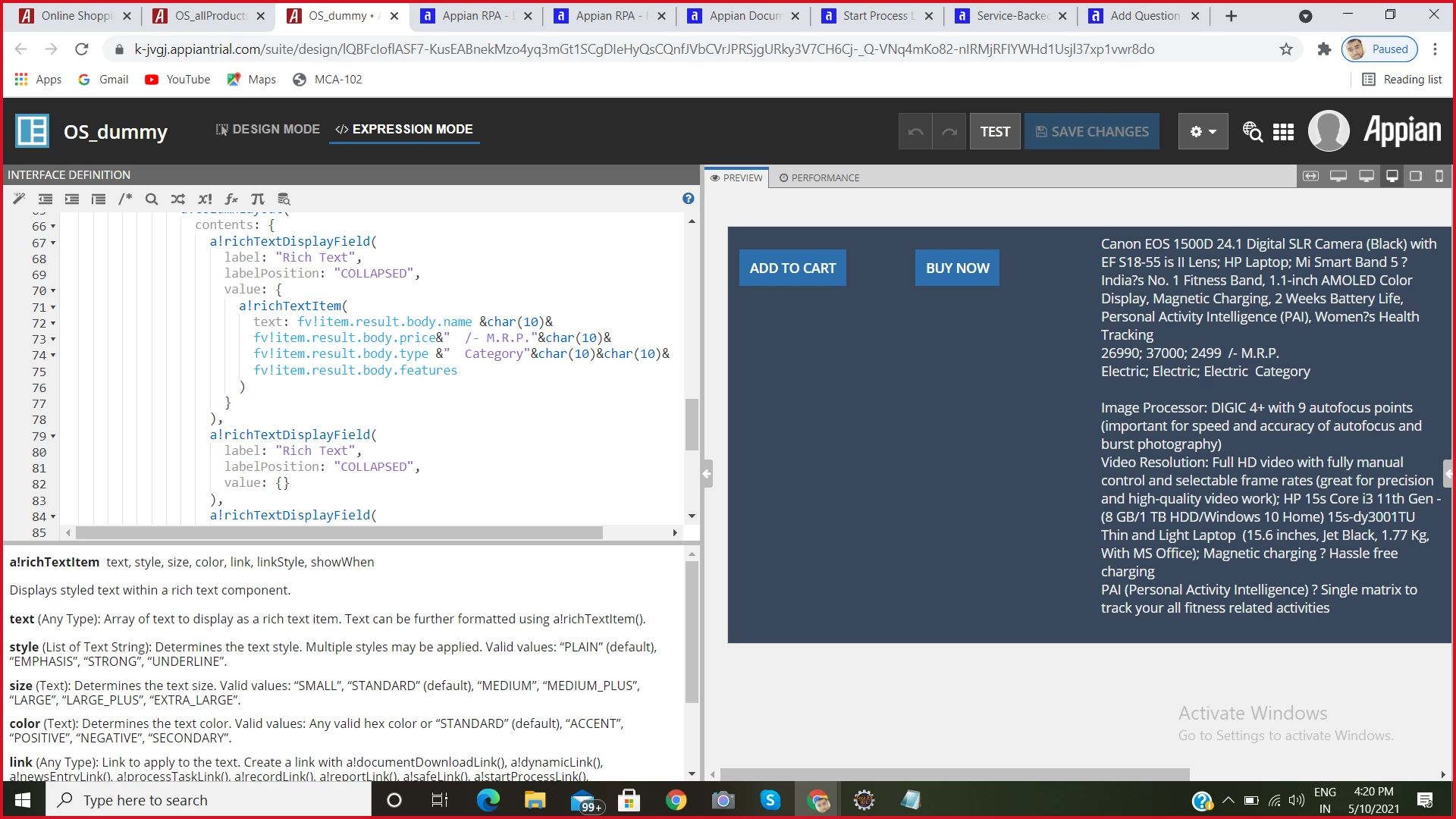Open the Appian navigation grid menu icon
Viewport: 1456px width, 819px height.
1283,132
